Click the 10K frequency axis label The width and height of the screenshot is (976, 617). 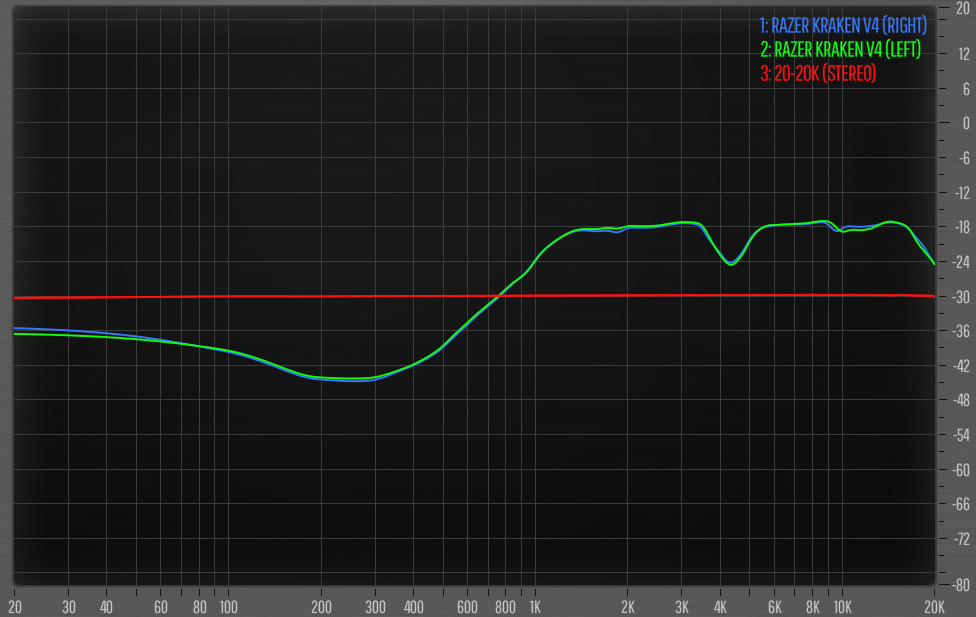click(x=842, y=607)
